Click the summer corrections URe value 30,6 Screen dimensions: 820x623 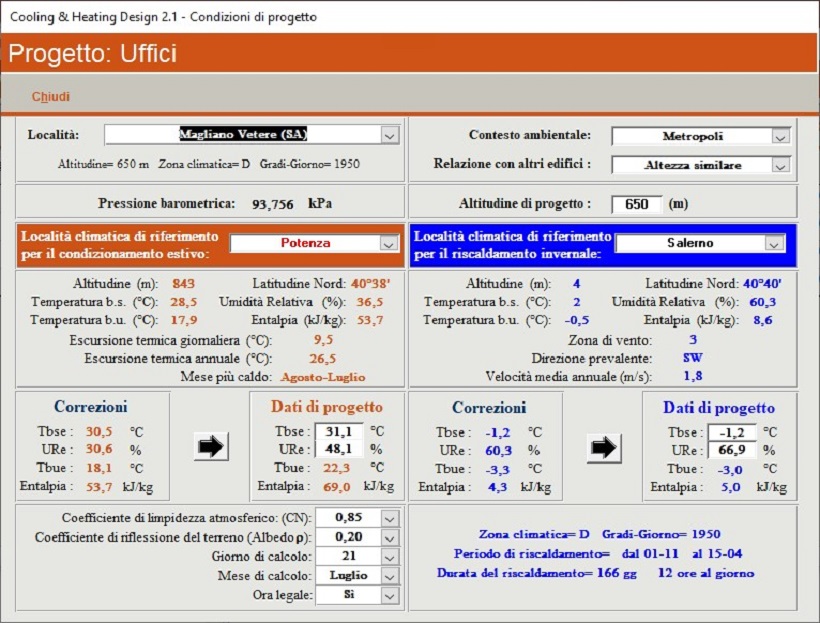(x=99, y=449)
